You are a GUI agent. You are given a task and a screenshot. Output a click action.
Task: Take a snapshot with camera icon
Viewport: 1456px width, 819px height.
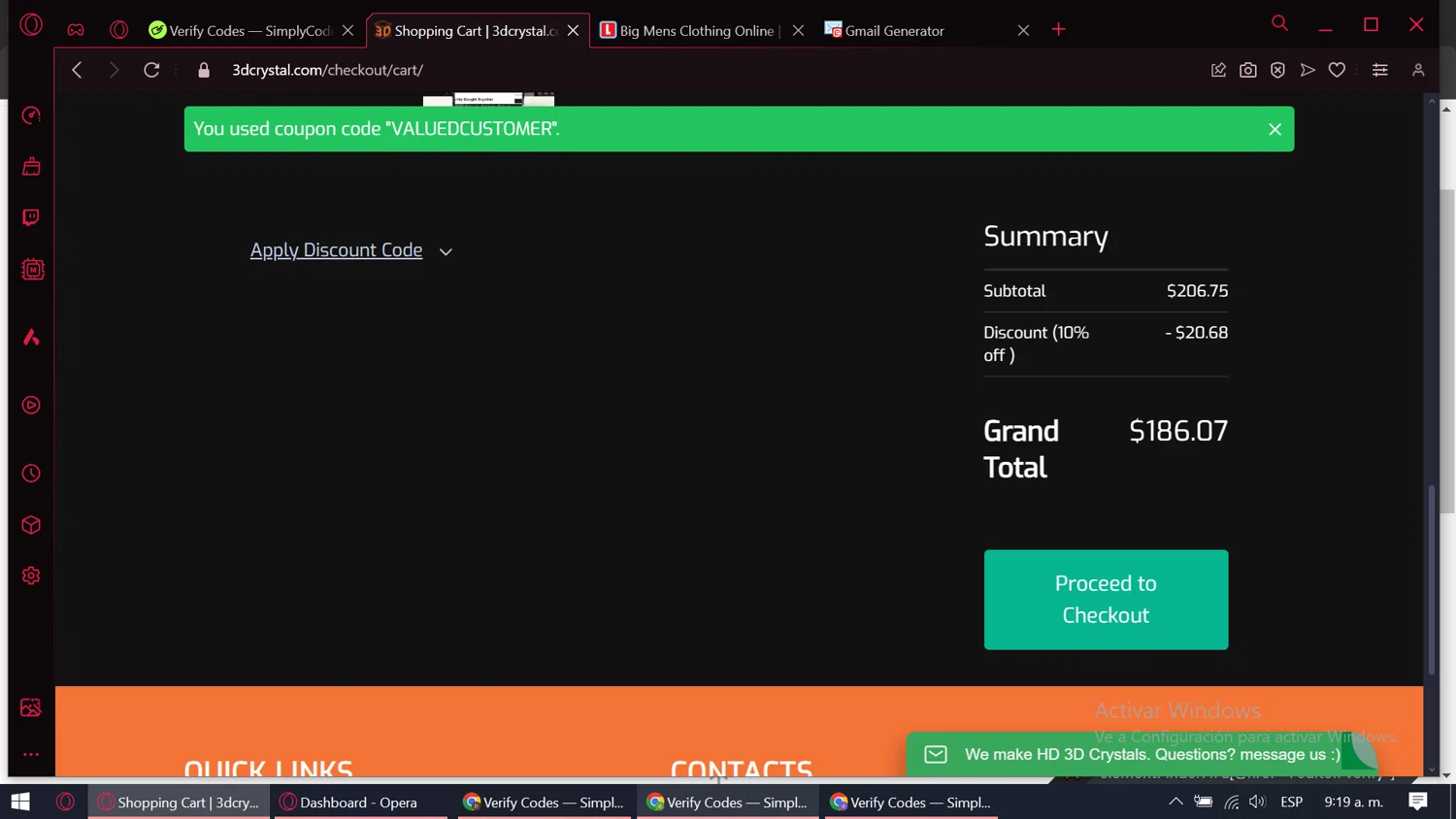[1248, 70]
